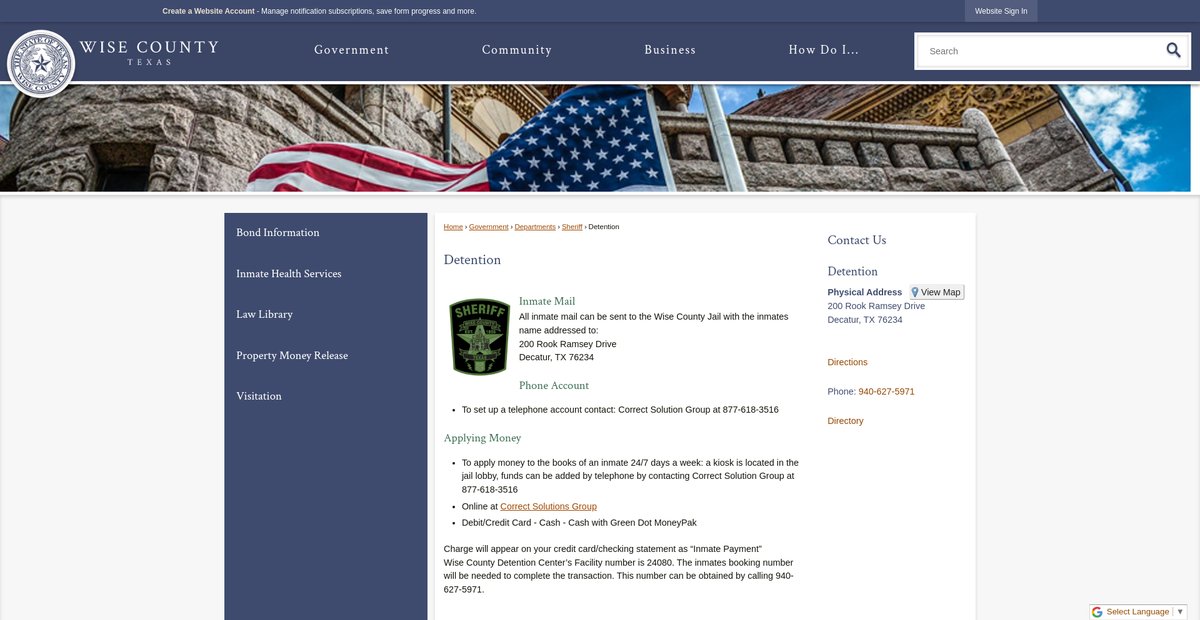Click the Wise County Texas title text
Screen dimensions: 1200x620
coord(149,52)
